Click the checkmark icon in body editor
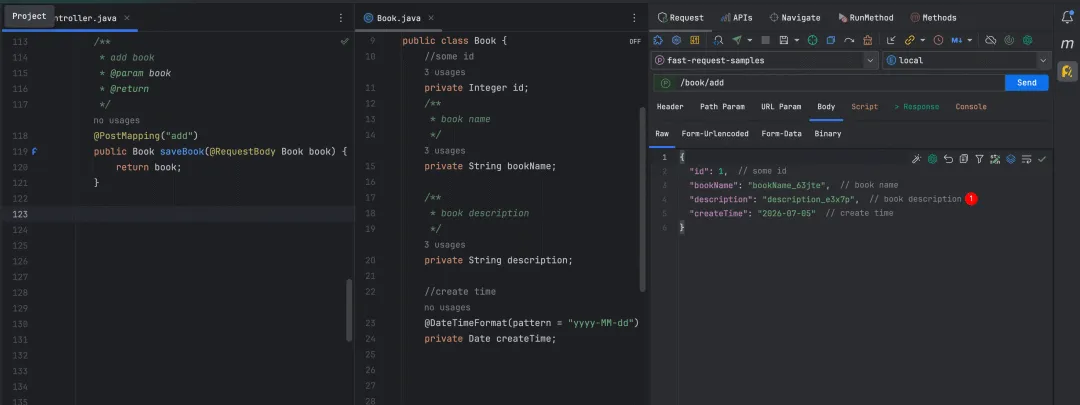This screenshot has height=405, width=1080. [x=1042, y=159]
